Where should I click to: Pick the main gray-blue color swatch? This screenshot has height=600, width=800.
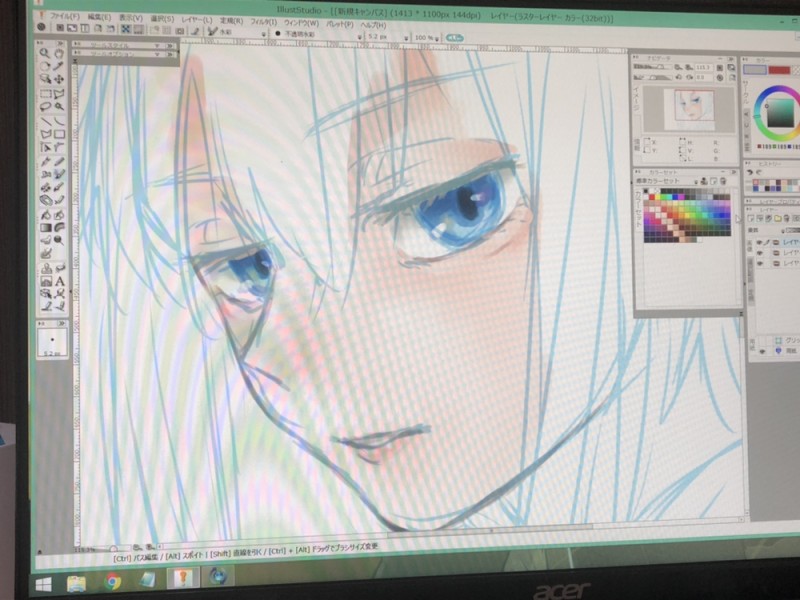755,70
